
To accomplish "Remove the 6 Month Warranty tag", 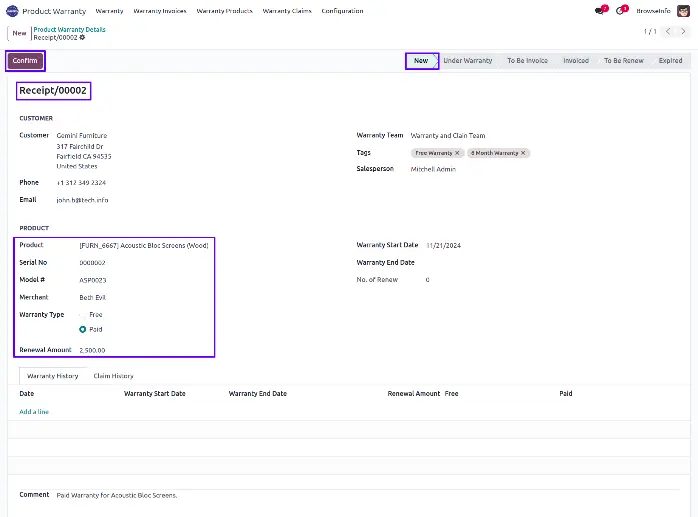I will (x=522, y=153).
